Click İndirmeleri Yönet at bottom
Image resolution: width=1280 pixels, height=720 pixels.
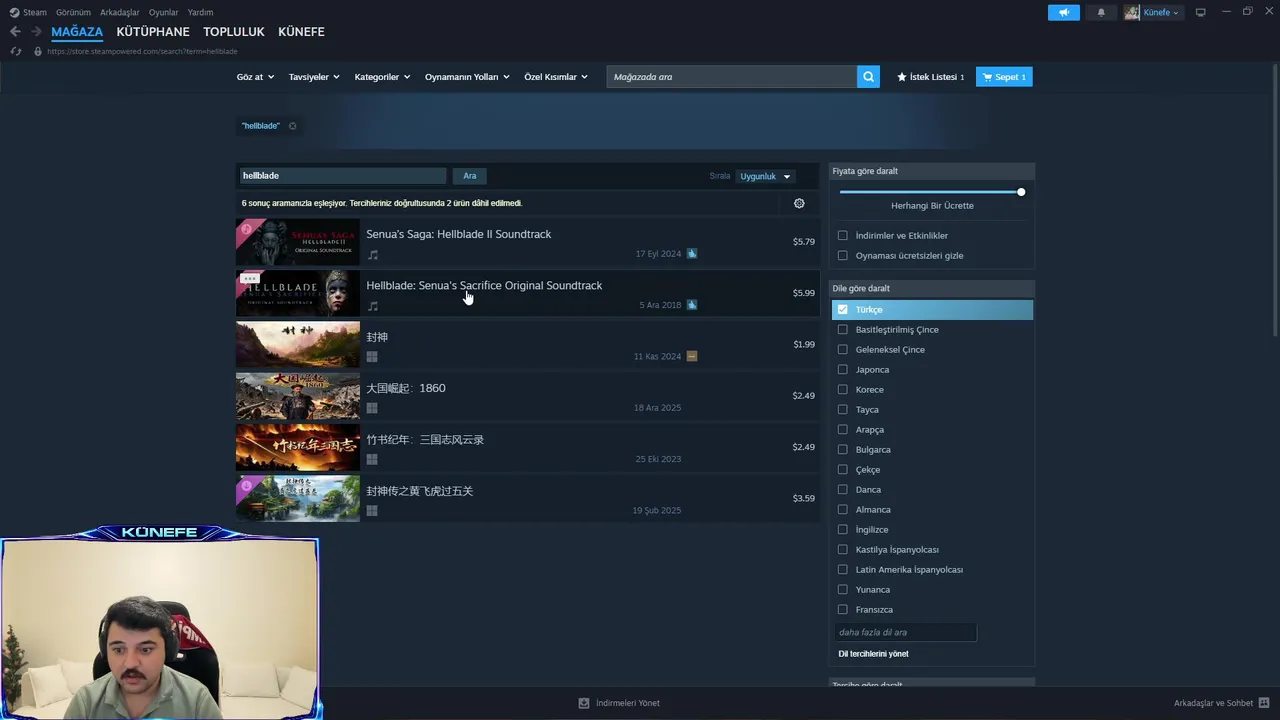[620, 703]
